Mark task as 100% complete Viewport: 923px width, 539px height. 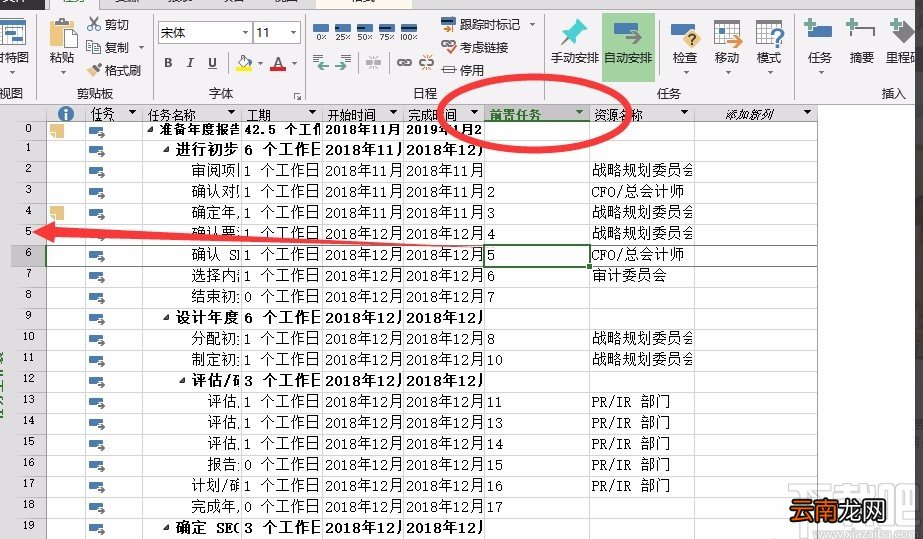click(x=409, y=32)
